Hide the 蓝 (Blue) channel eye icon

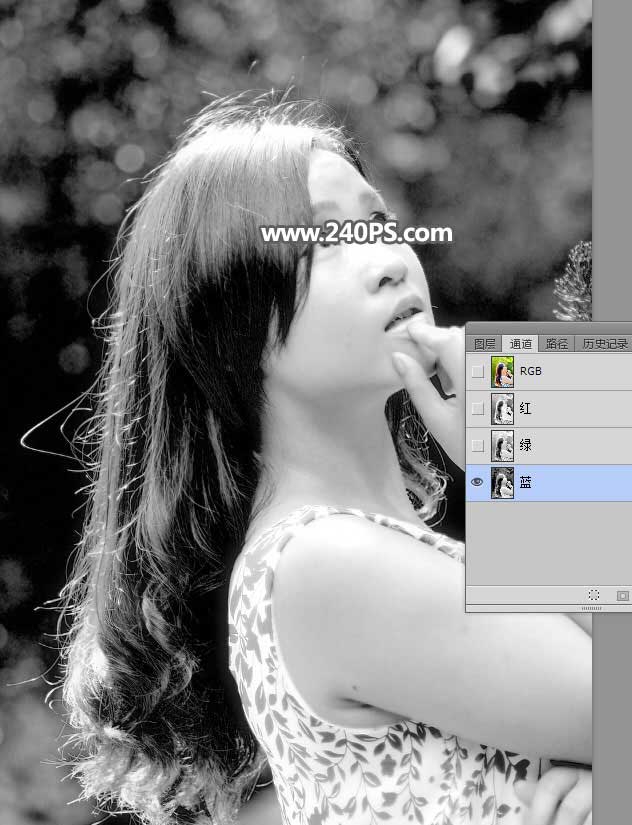(x=477, y=482)
